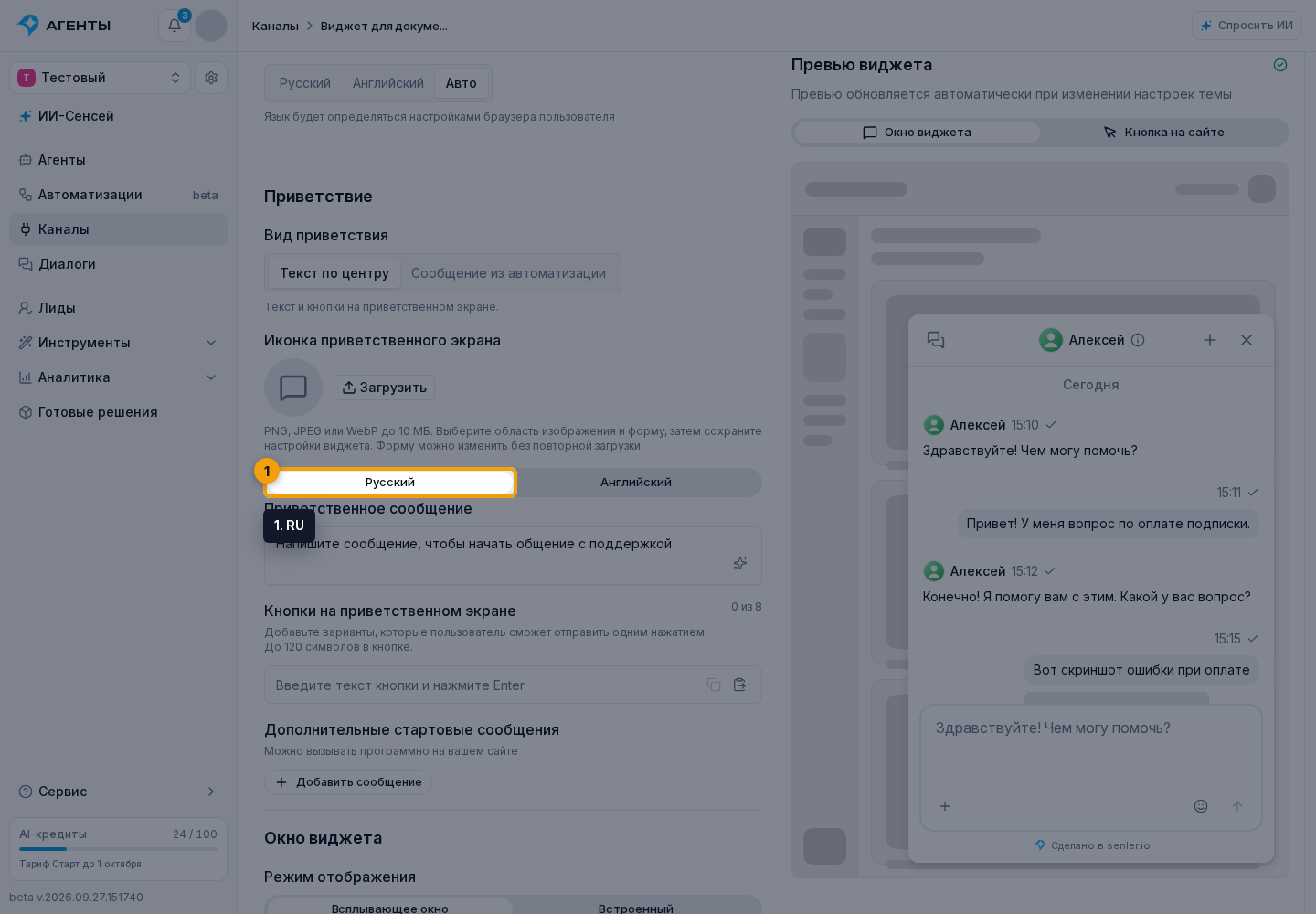
Task: Choose Сообщение из автоматизации greeting type
Action: (508, 273)
